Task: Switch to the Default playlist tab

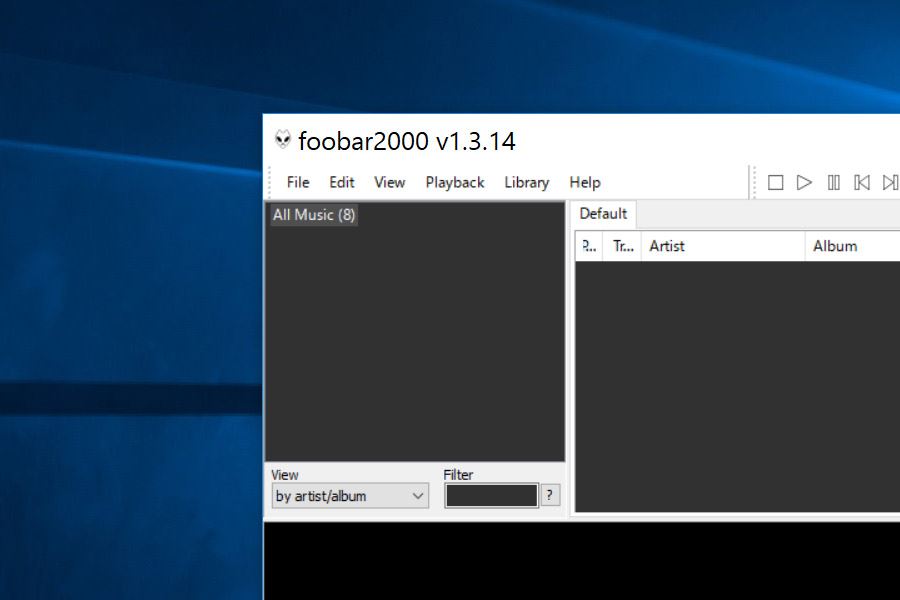Action: pyautogui.click(x=603, y=214)
